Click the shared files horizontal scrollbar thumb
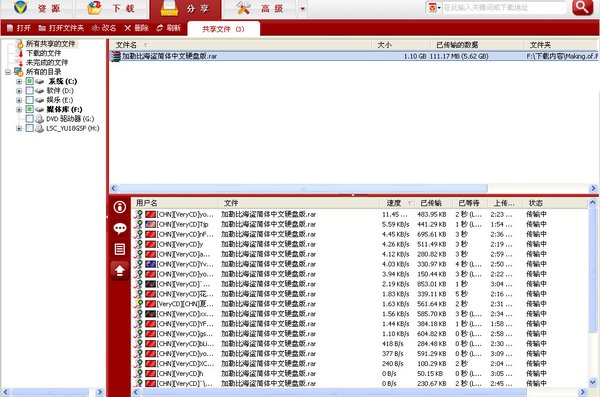The image size is (600, 397). (302, 188)
